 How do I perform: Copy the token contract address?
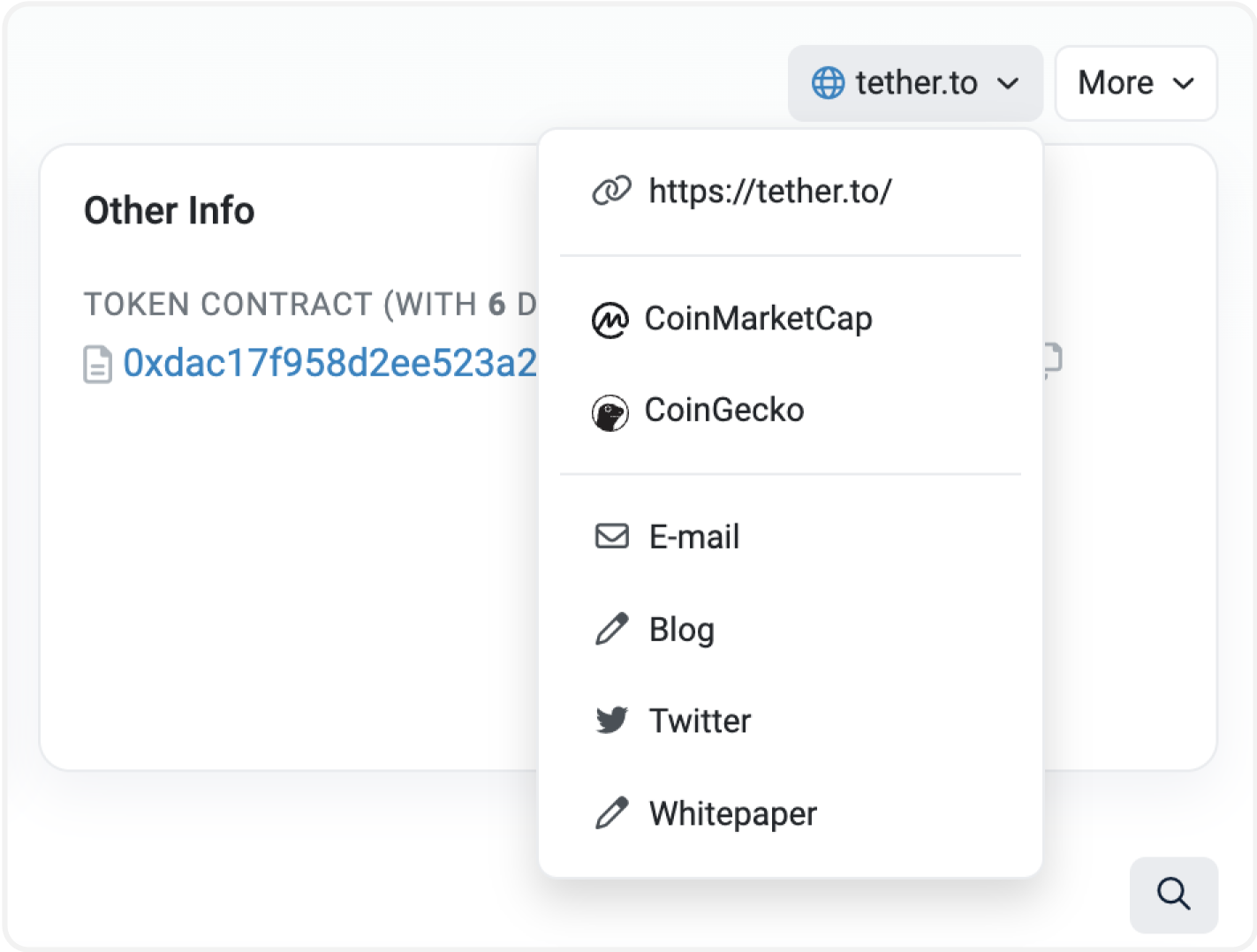click(x=1052, y=359)
